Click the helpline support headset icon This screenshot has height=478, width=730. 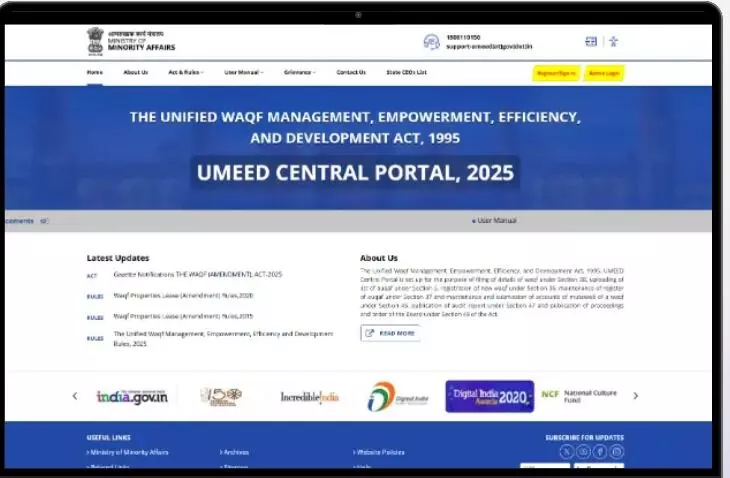coord(431,42)
